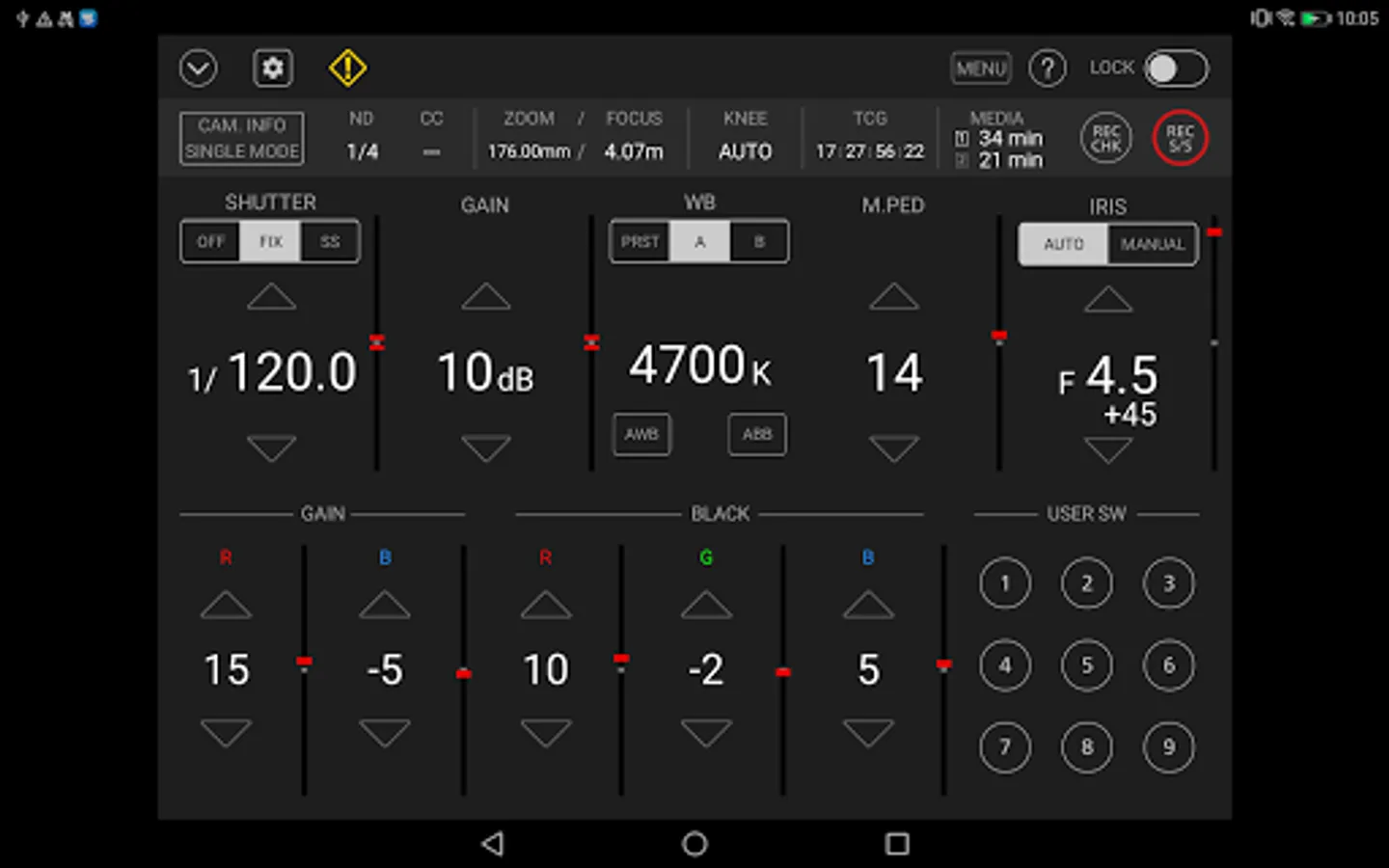The height and width of the screenshot is (868, 1389).
Task: Decrease B gain with down arrow
Action: click(x=385, y=733)
